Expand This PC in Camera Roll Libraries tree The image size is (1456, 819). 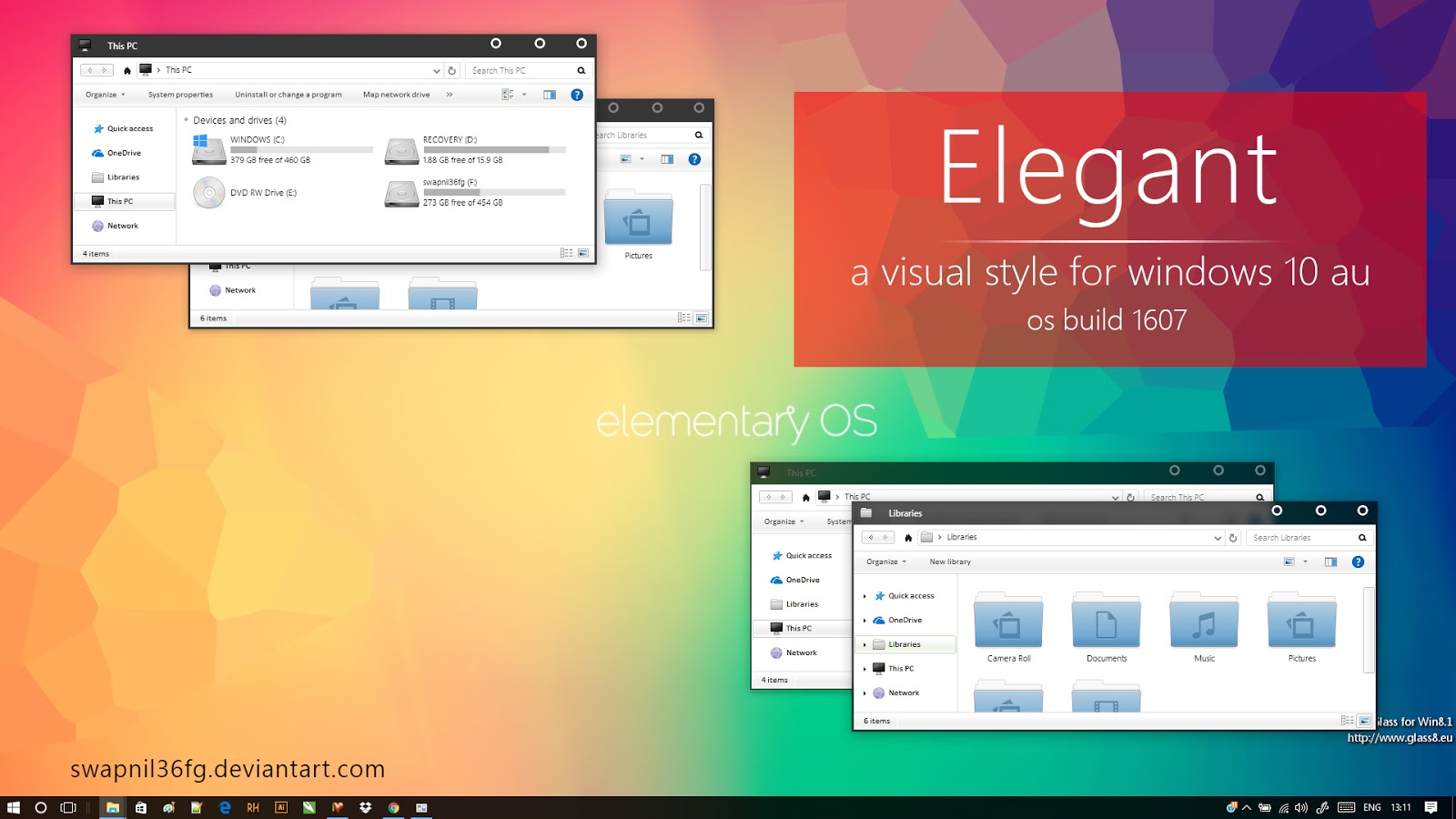click(x=864, y=669)
